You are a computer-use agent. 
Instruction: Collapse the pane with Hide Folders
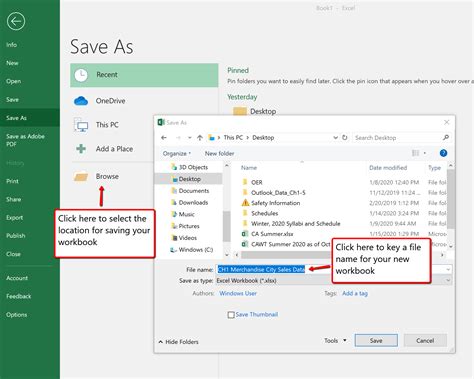coord(178,342)
